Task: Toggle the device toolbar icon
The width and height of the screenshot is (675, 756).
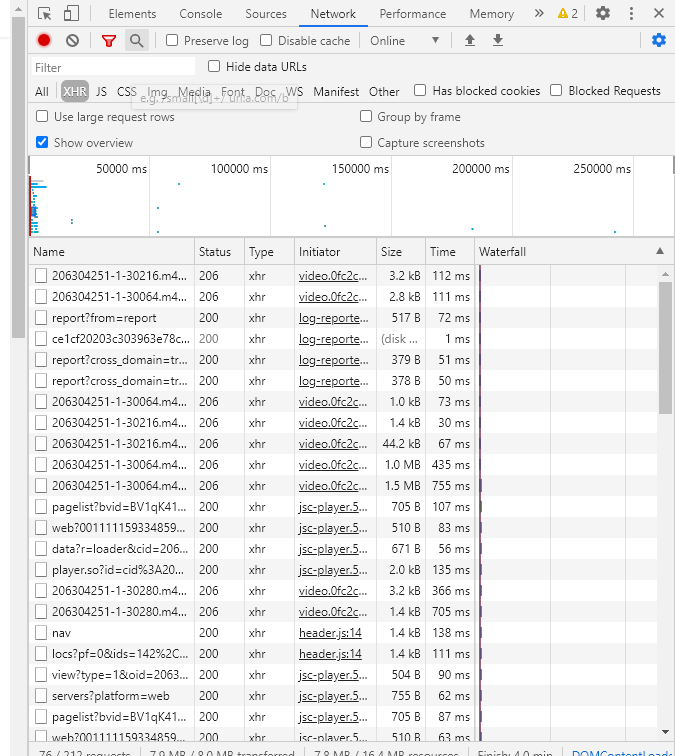Action: (71, 14)
